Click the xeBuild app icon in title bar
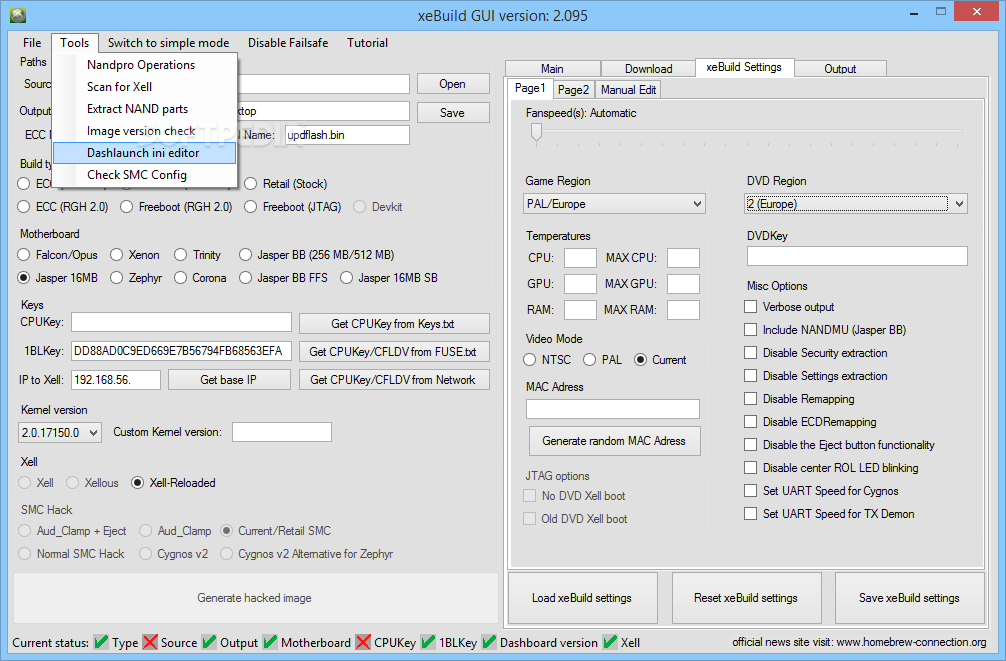This screenshot has height=661, width=1006. pyautogui.click(x=18, y=14)
